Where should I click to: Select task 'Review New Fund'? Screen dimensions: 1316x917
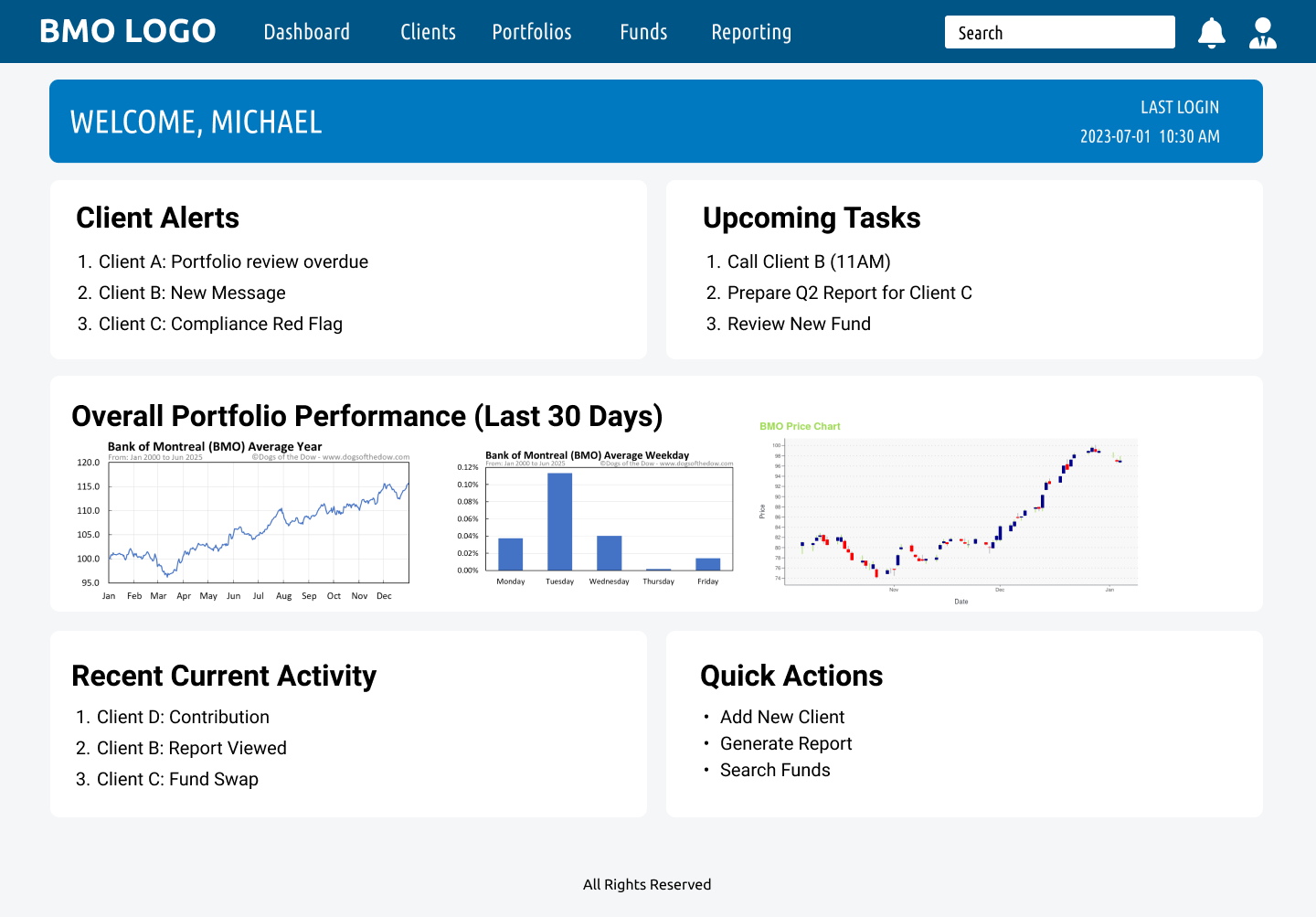click(799, 324)
